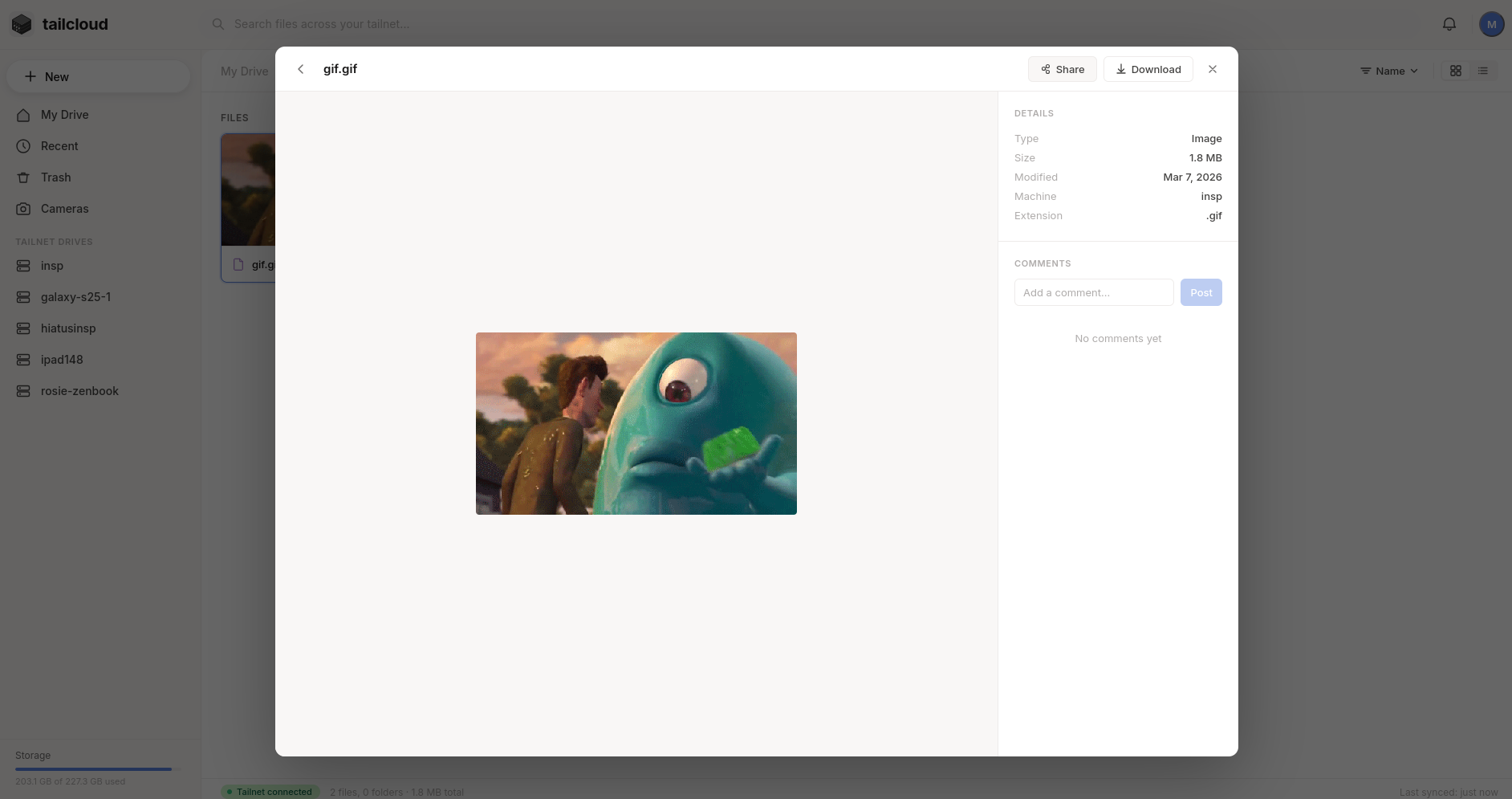Select the insp tailnet drive
1512x799 pixels.
tap(100, 266)
